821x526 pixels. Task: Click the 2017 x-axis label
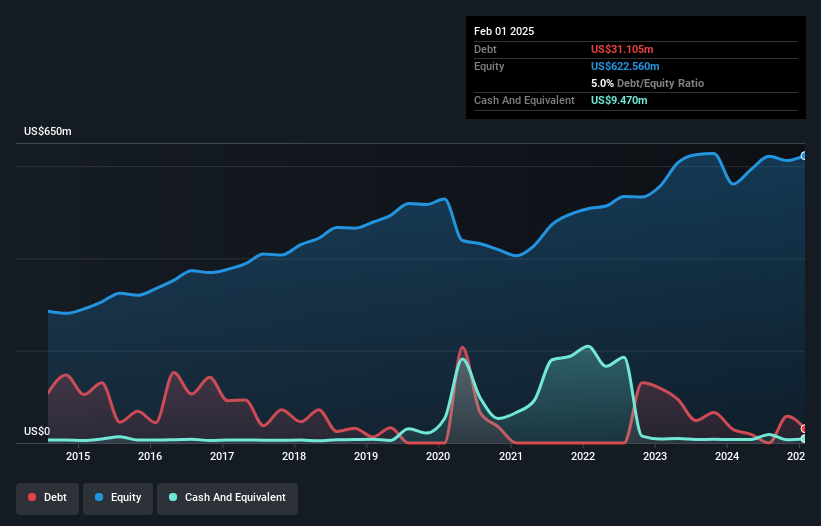click(222, 456)
